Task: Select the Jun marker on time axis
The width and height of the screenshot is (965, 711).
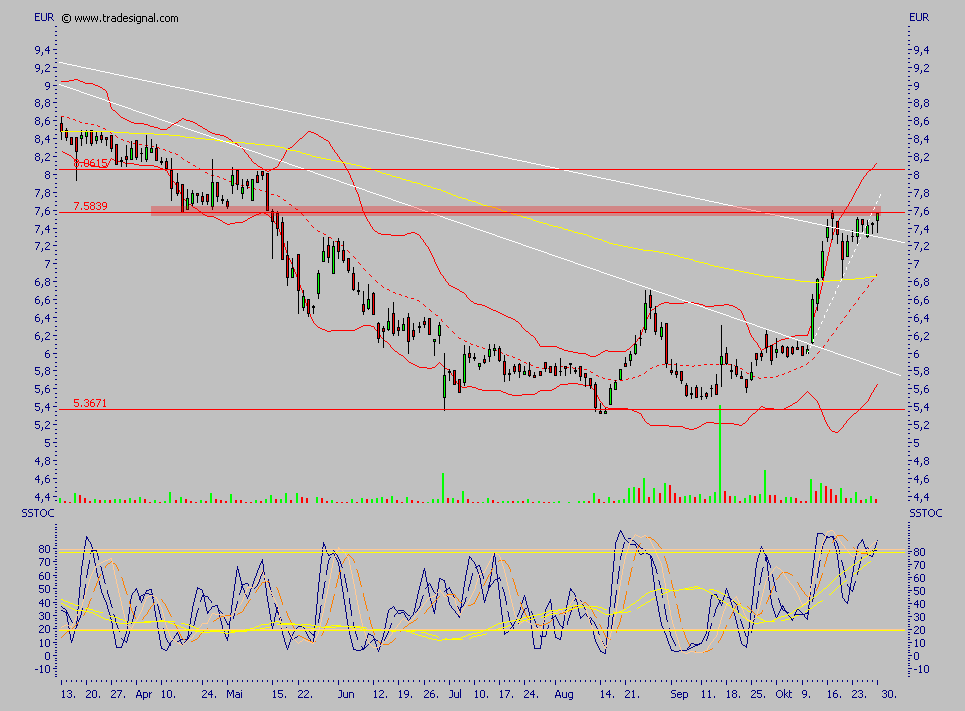Action: [x=346, y=692]
